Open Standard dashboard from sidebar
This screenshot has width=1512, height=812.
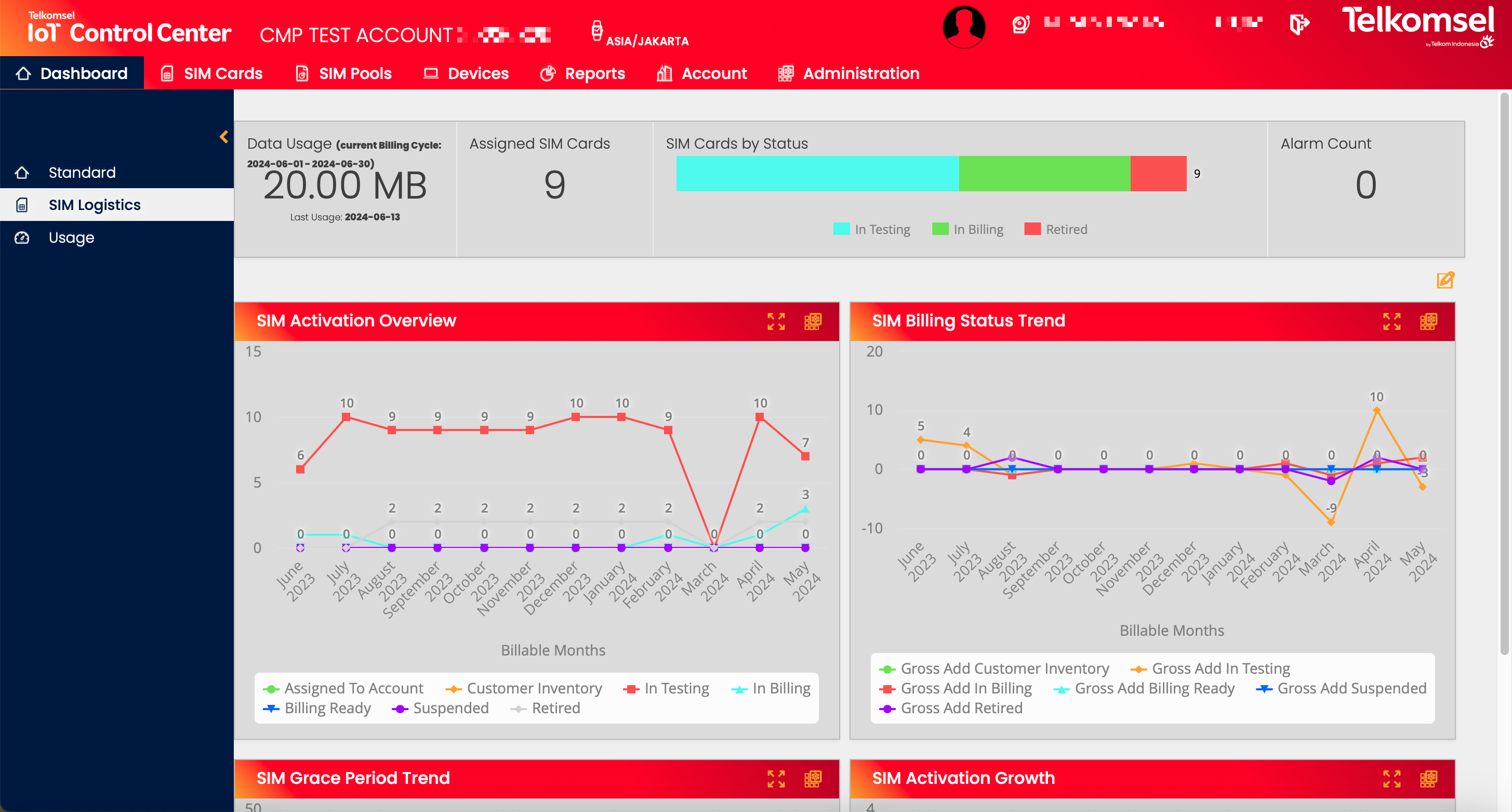click(82, 173)
